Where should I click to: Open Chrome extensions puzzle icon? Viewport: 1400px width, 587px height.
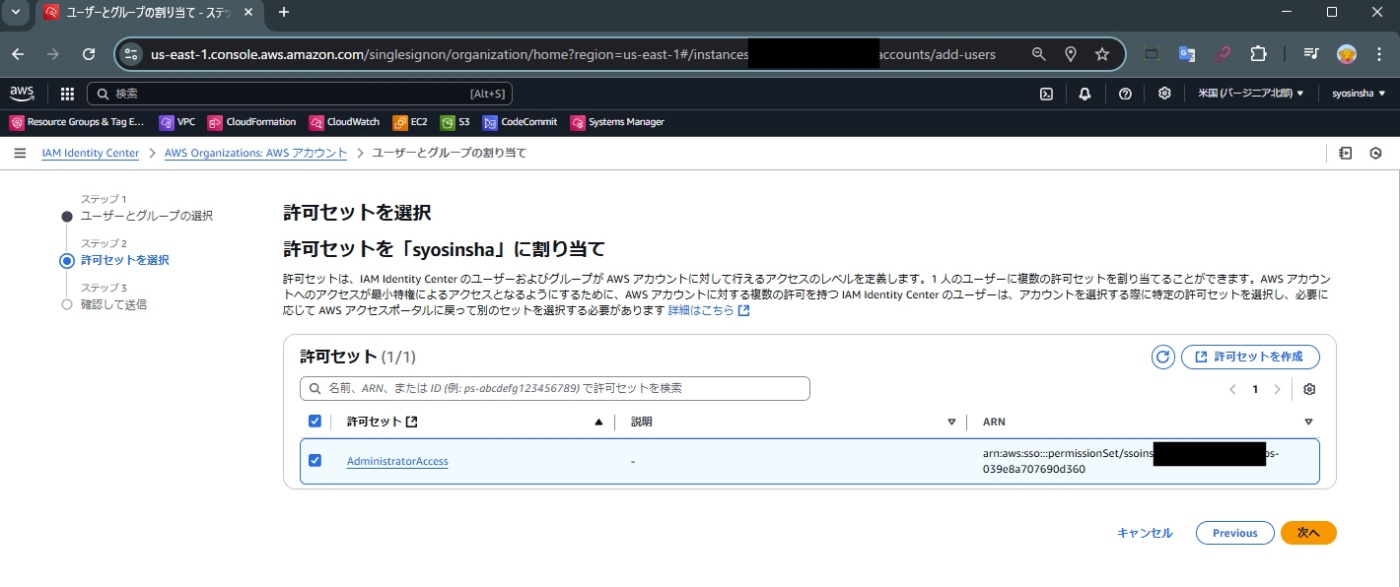coord(1259,54)
